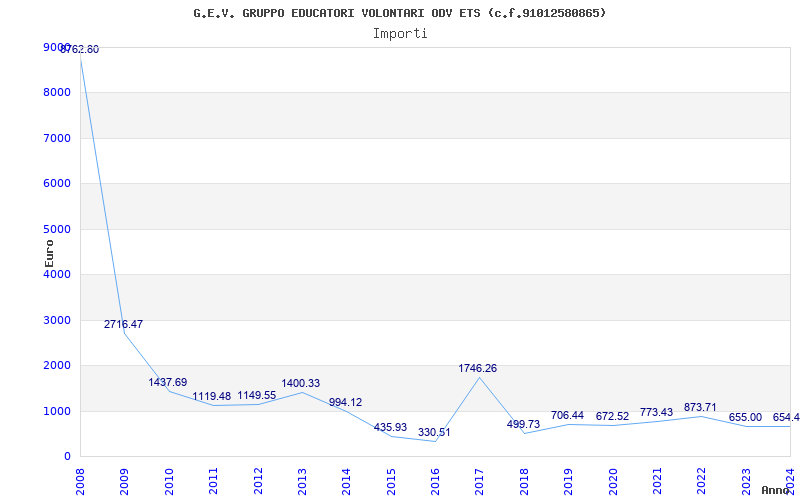Click the x-axis year 2009
Screen dimensions: 800x500
tap(124, 481)
